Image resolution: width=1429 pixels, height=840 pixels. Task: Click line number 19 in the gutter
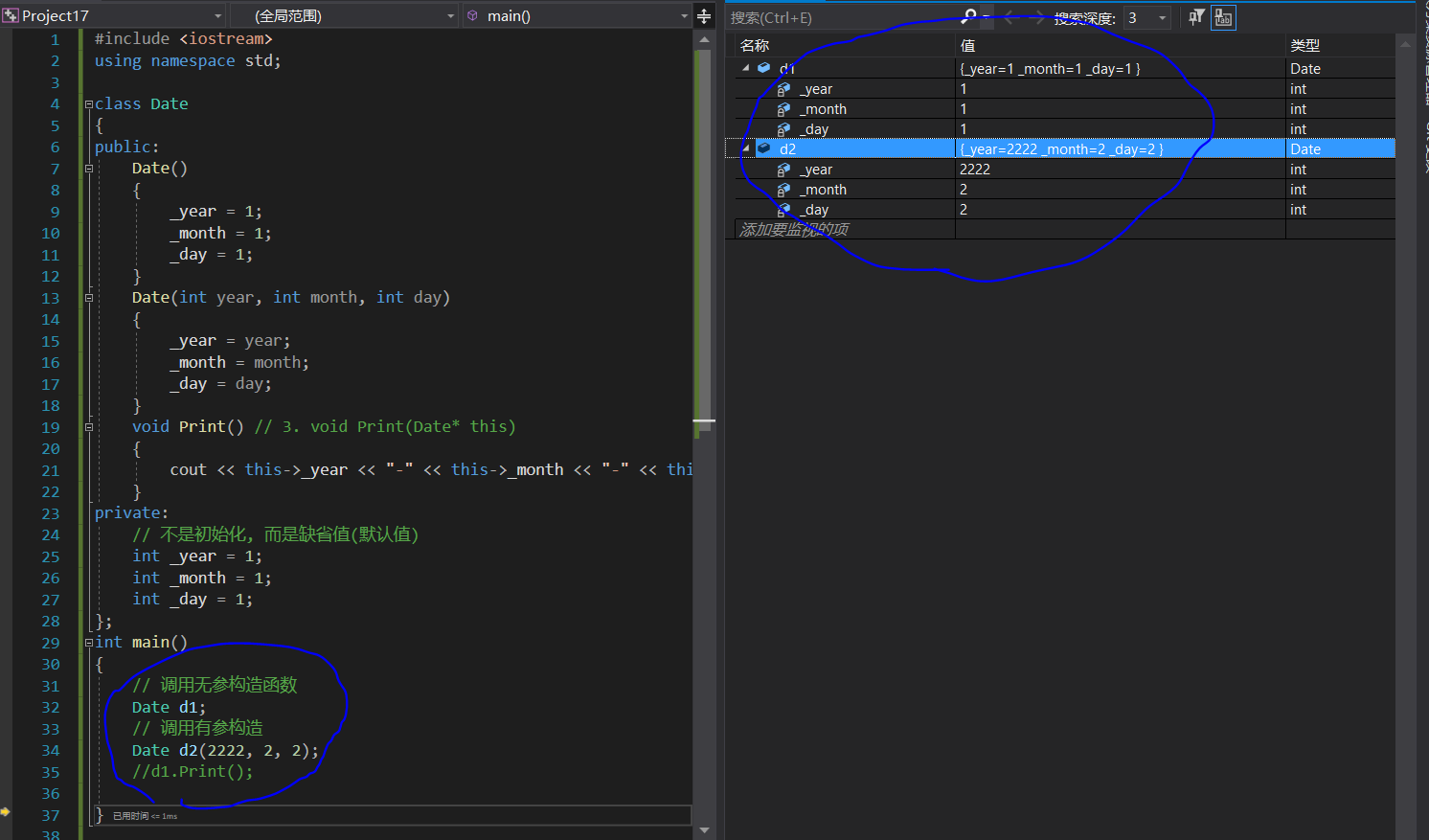click(x=50, y=427)
